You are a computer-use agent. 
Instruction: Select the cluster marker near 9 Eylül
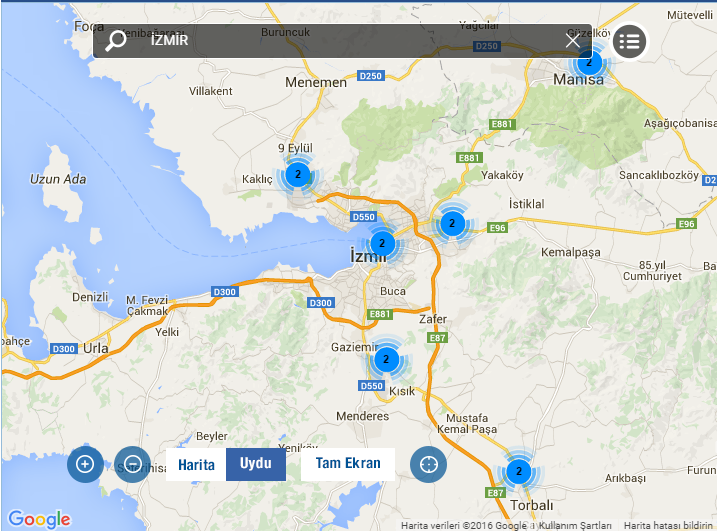[298, 175]
